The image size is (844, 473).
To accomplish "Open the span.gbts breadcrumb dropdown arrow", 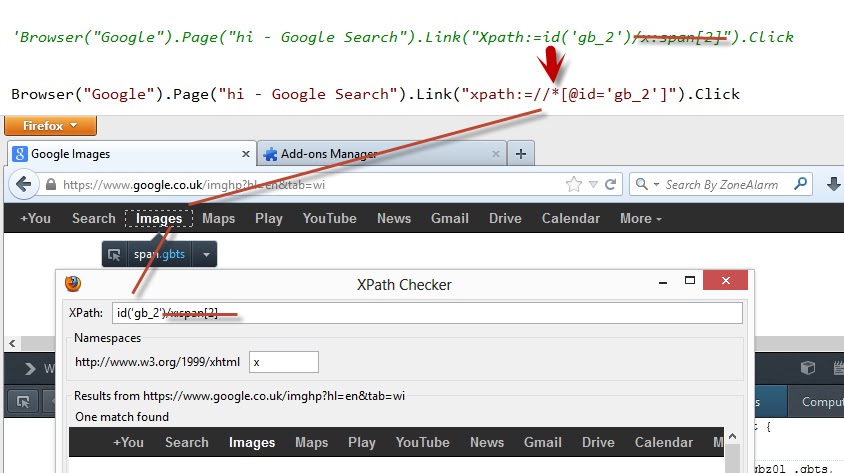I will (x=206, y=255).
